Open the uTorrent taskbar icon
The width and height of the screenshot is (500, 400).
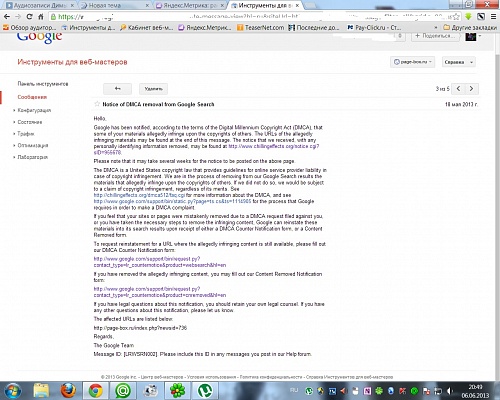click(205, 391)
